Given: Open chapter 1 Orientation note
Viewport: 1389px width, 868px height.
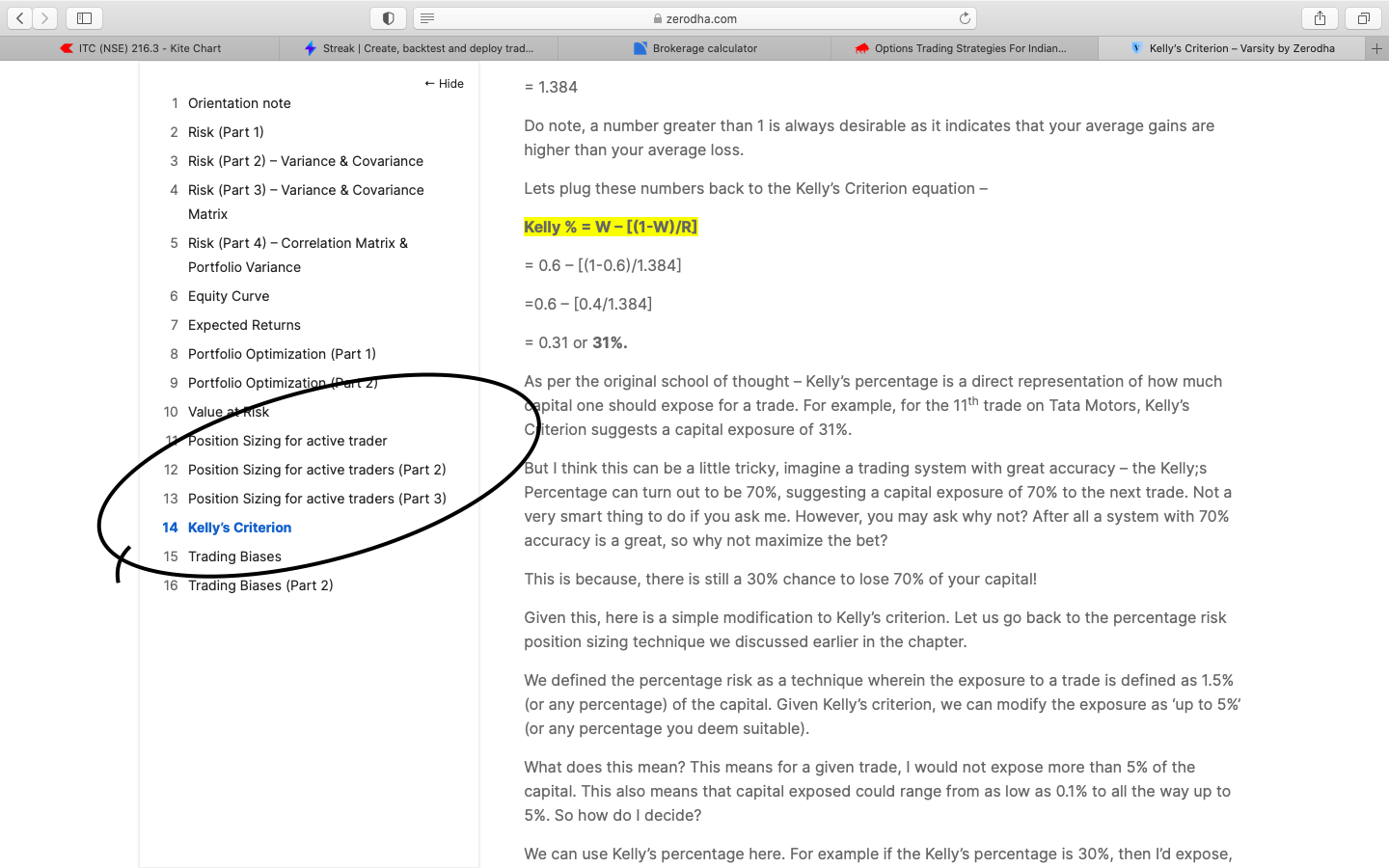Looking at the screenshot, I should [239, 103].
